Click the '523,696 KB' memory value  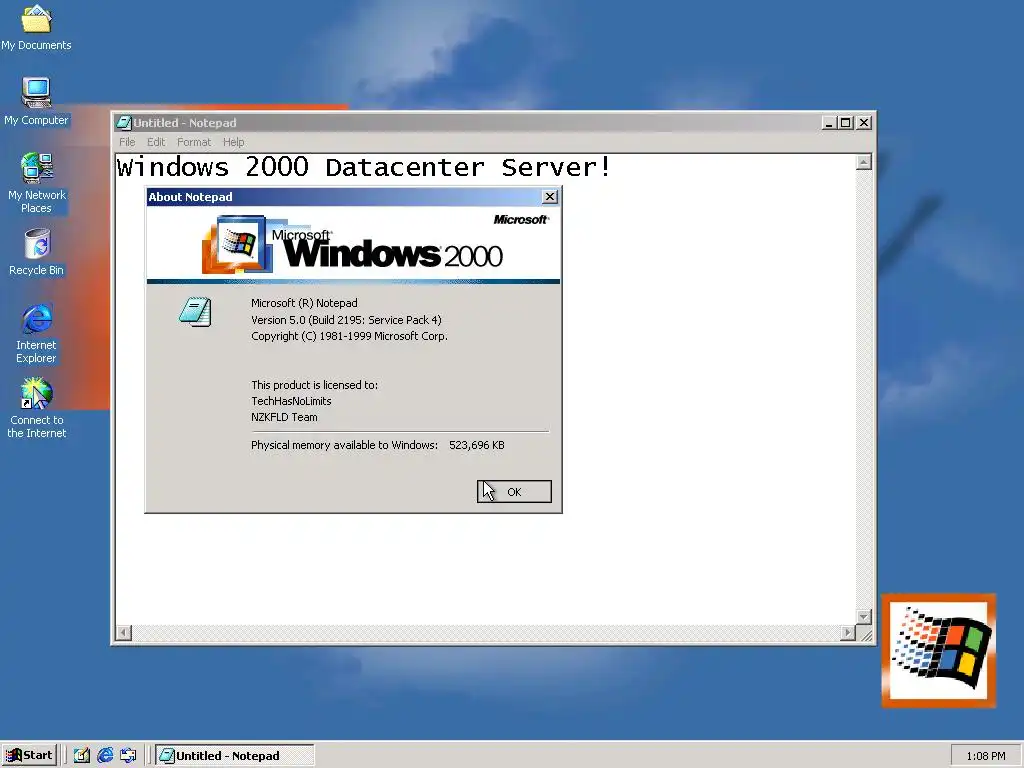[x=477, y=445]
